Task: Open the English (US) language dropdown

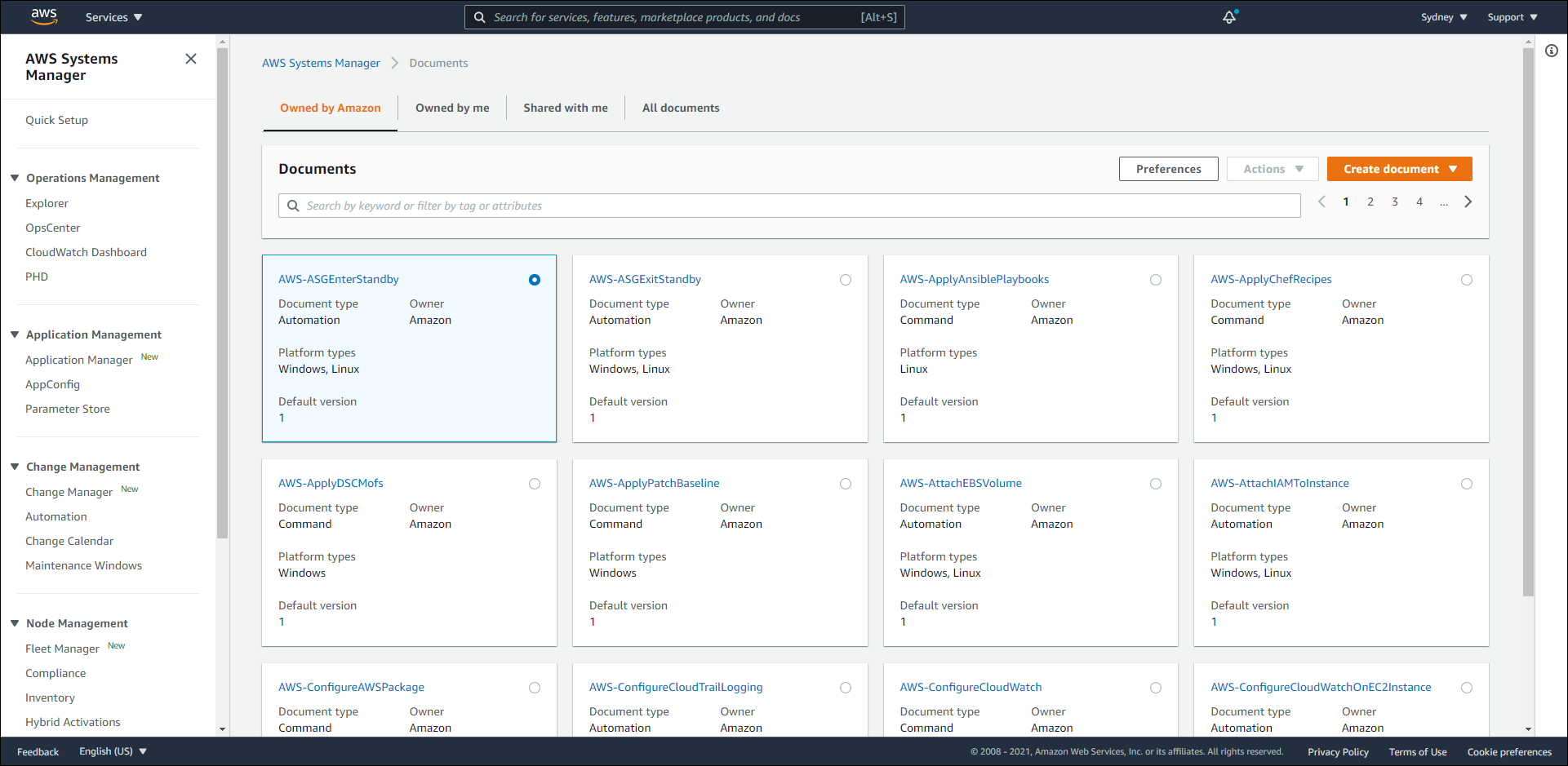Action: tap(113, 751)
